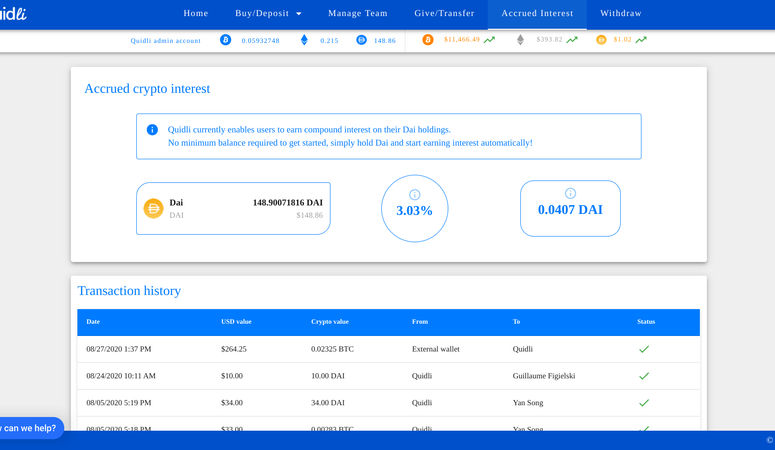Click the $11,466.49 Bitcoin price
775x450 pixels.
pyautogui.click(x=462, y=39)
